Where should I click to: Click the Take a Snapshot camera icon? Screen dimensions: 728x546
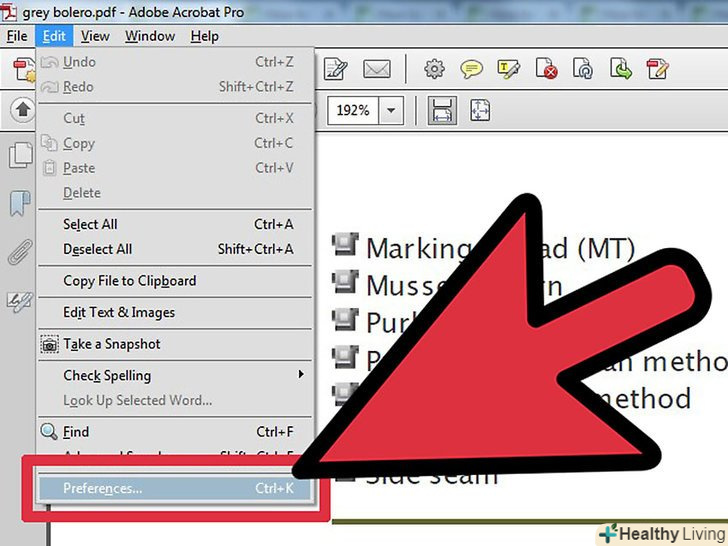coord(49,344)
